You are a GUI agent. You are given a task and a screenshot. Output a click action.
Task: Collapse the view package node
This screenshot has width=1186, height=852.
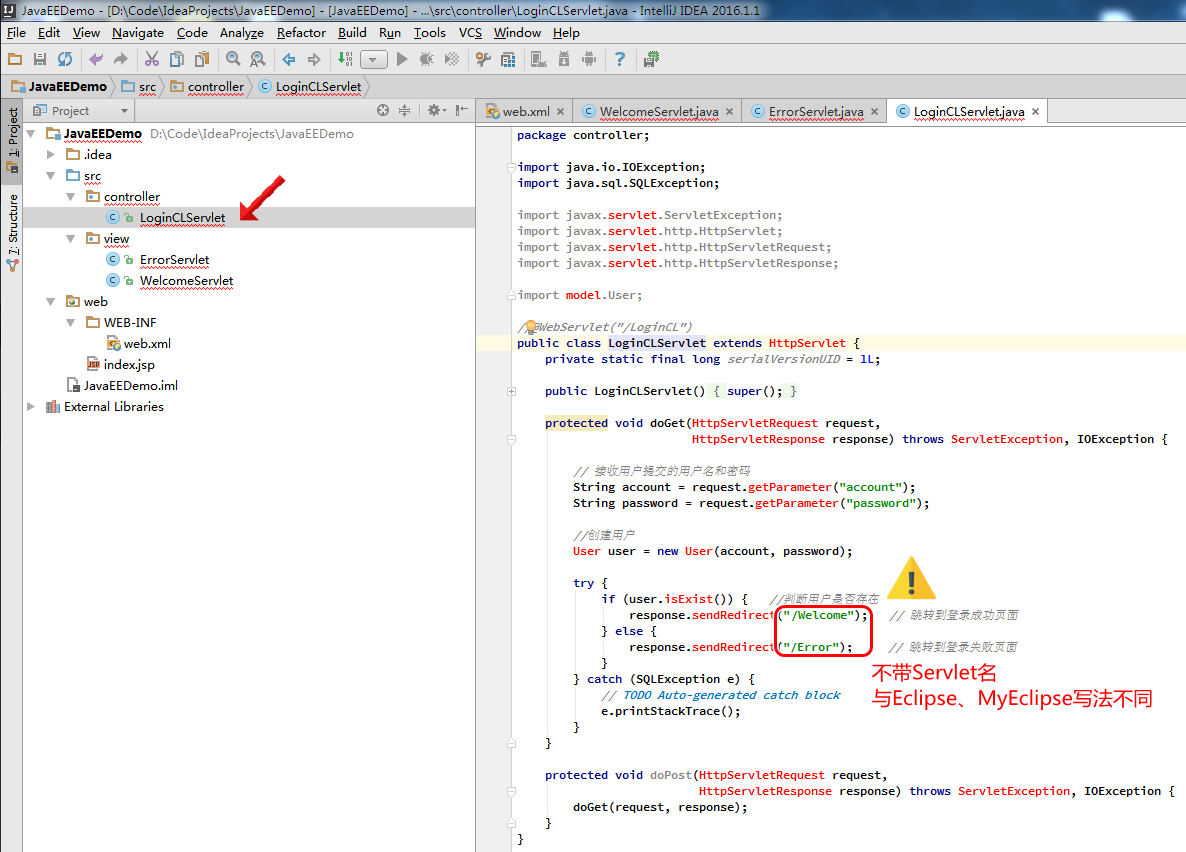pyautogui.click(x=70, y=238)
